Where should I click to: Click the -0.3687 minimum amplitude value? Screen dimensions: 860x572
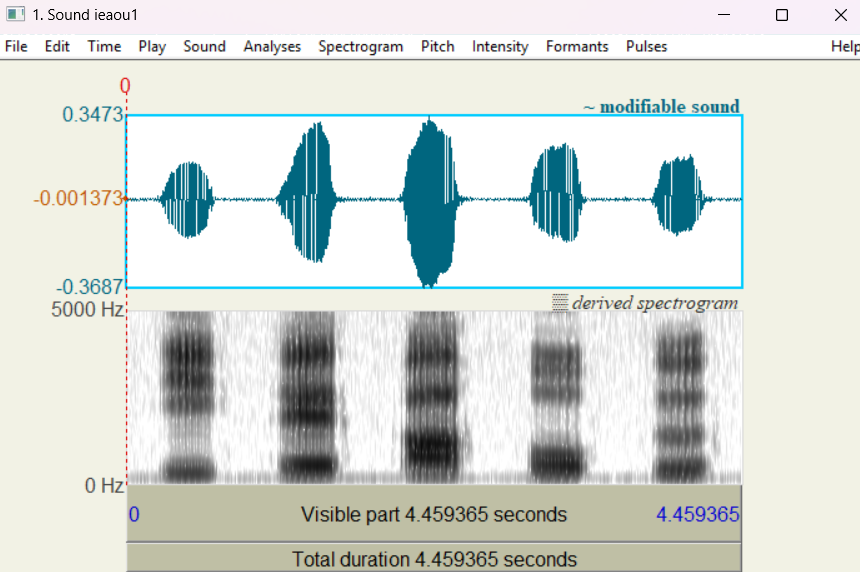90,287
